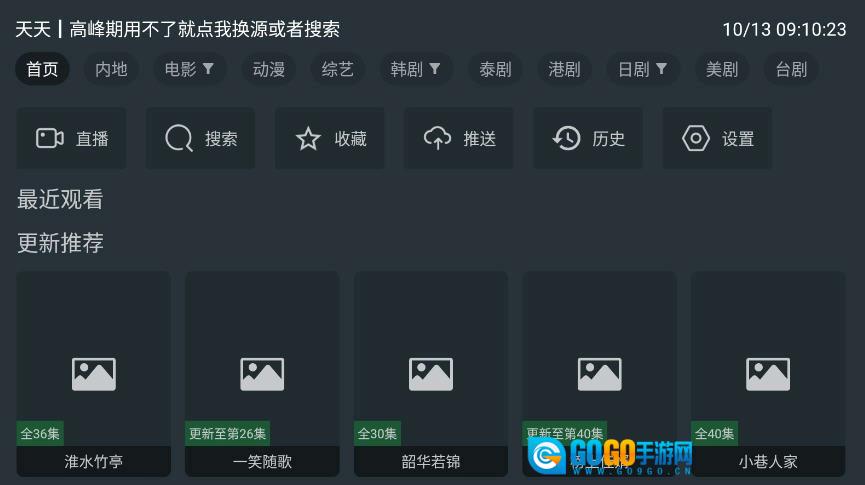Click the 收藏 star icon
This screenshot has width=865, height=485.
point(308,138)
